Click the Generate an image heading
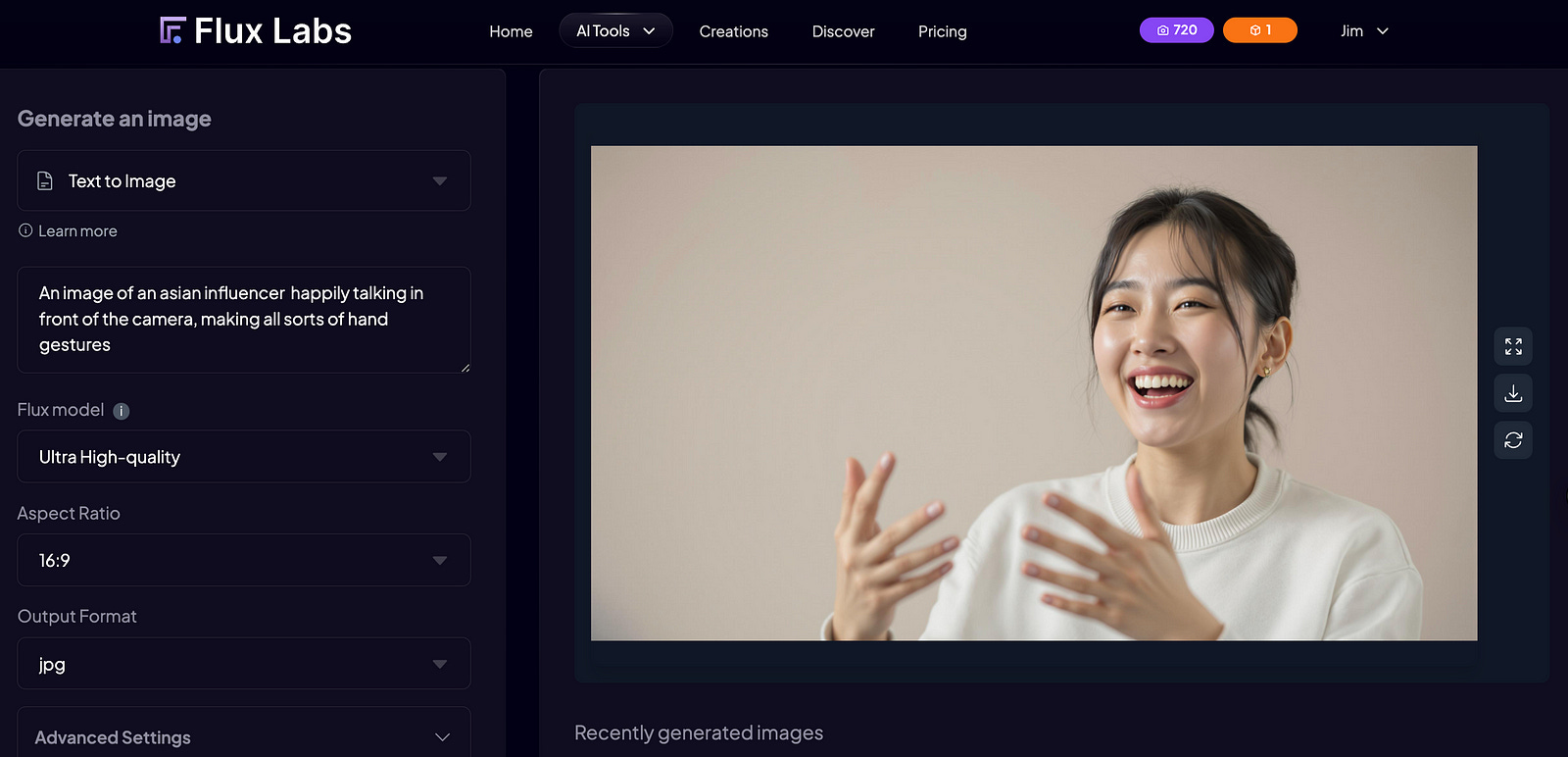 (x=115, y=119)
